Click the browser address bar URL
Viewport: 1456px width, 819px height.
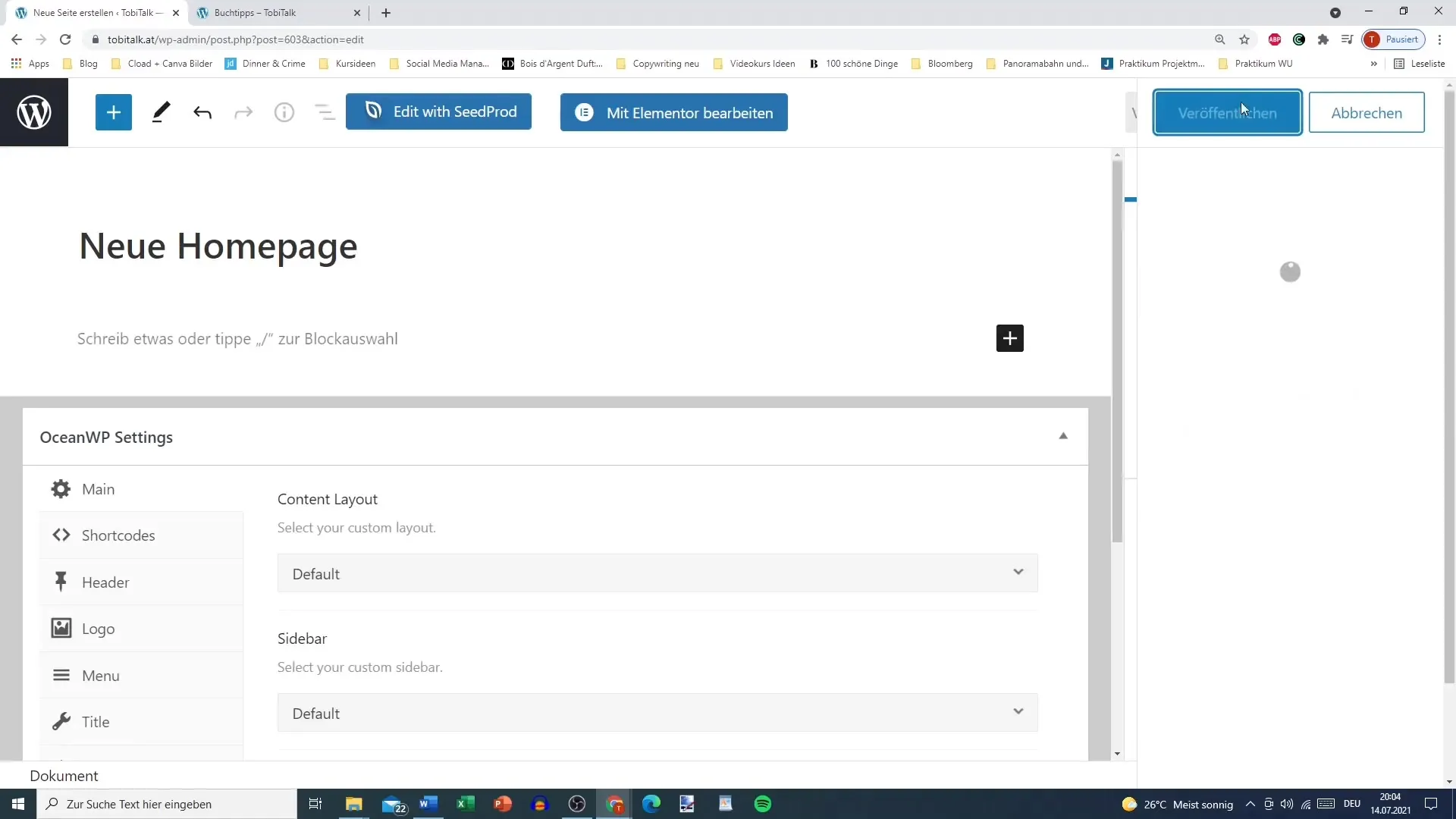pyautogui.click(x=236, y=39)
